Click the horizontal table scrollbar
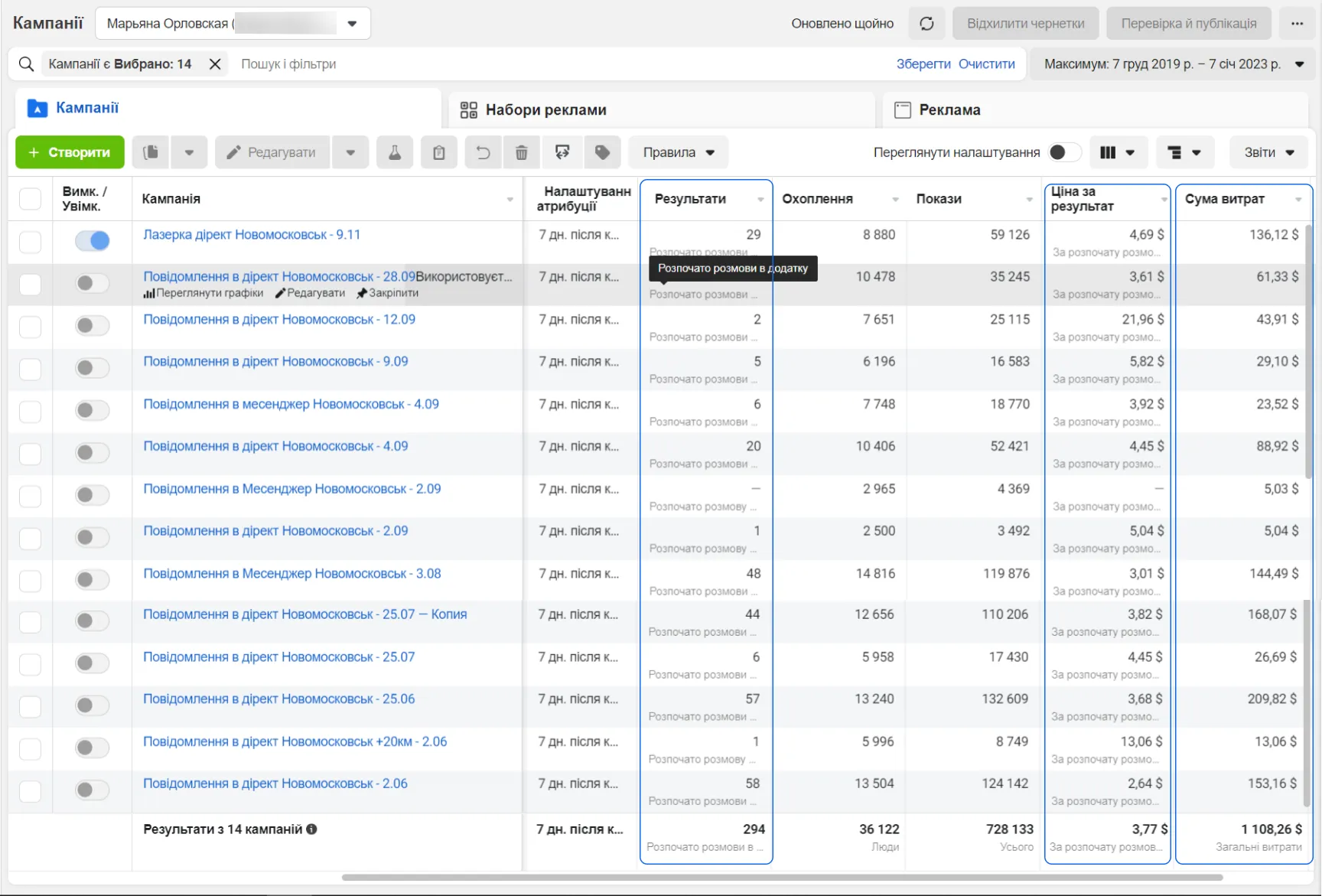 [x=782, y=877]
